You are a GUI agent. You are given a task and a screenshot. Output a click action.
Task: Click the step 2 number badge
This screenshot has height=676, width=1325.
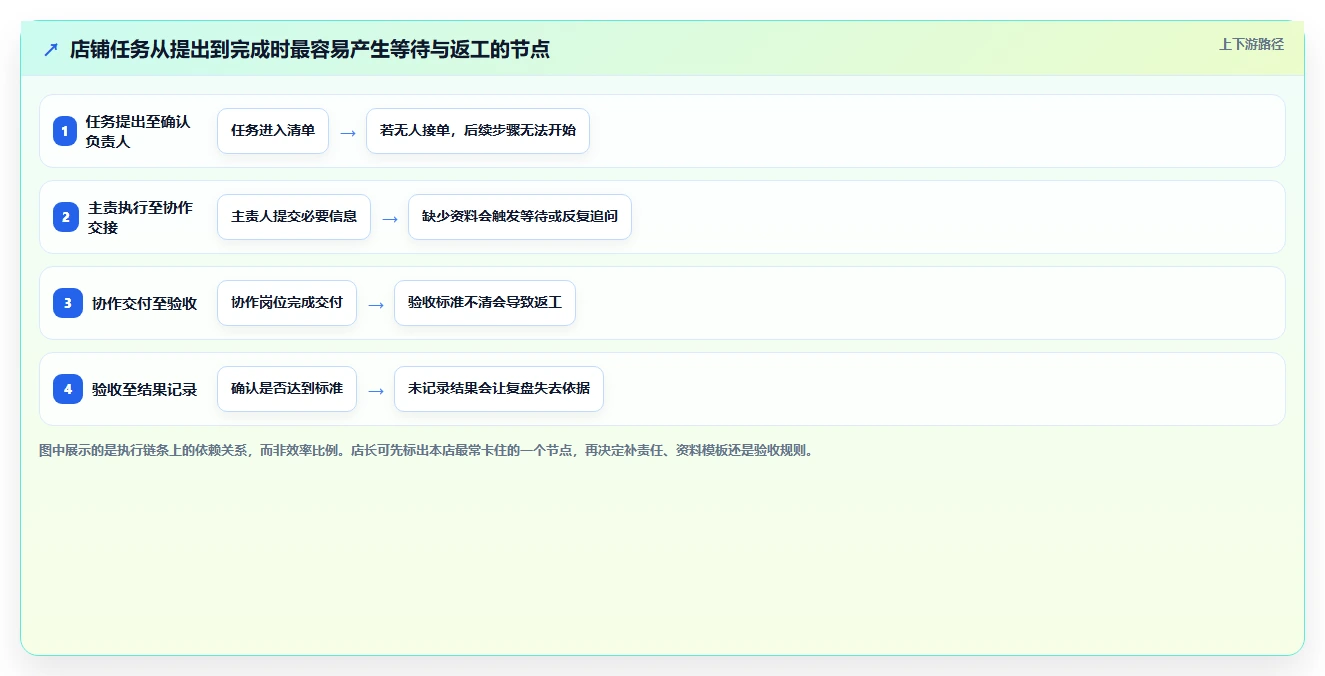tap(65, 217)
